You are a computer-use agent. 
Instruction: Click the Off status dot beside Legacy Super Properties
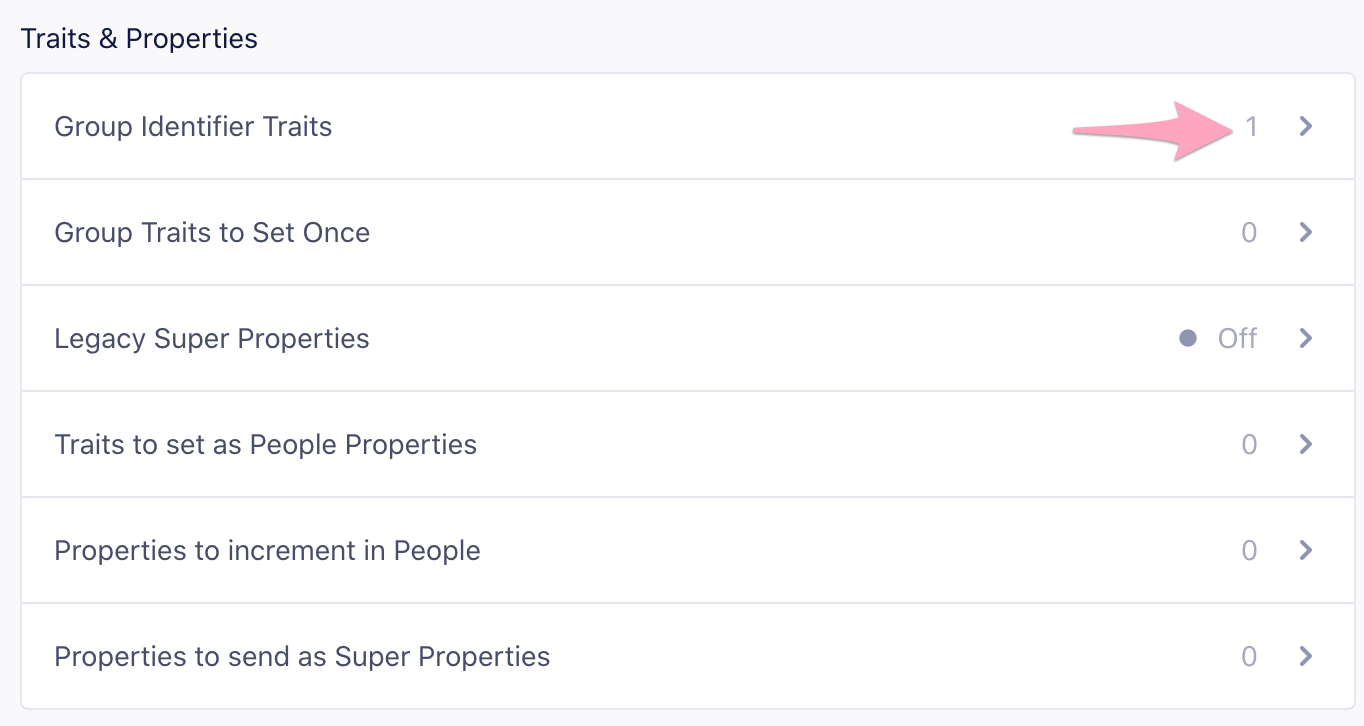coord(1189,338)
